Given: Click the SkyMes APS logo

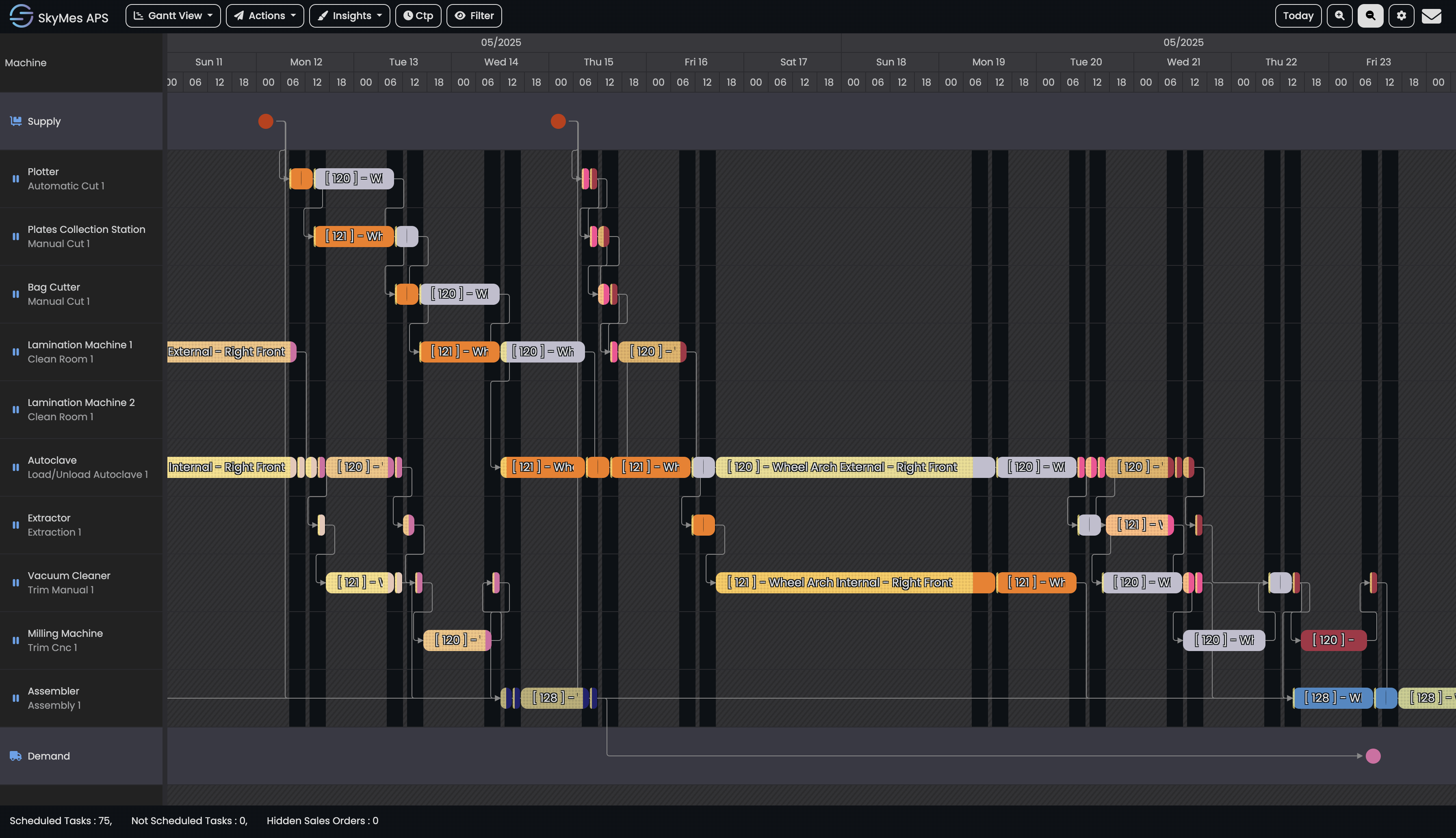Looking at the screenshot, I should coord(22,15).
